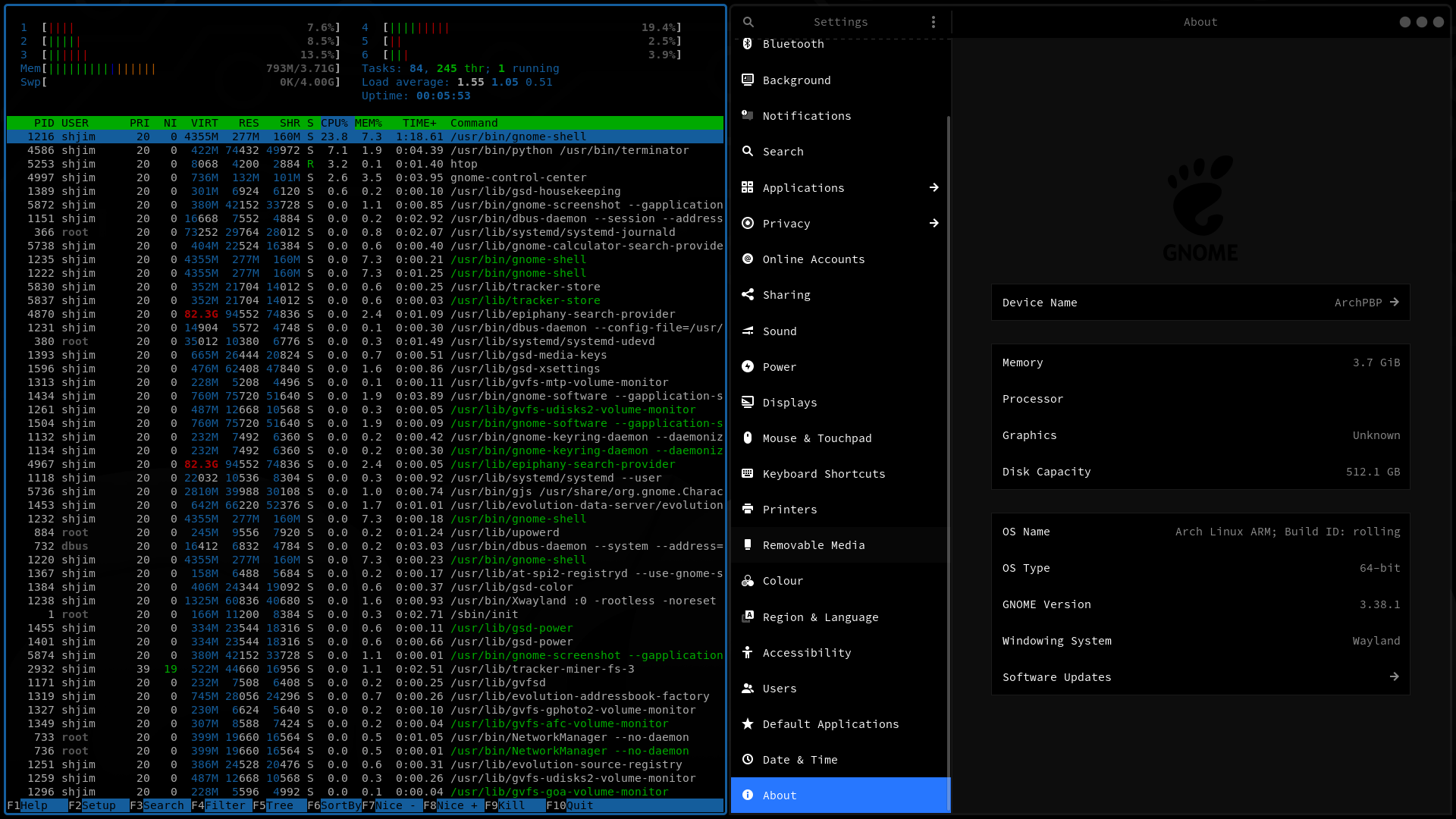Viewport: 1456px width, 819px height.
Task: Click the Users icon in sidebar
Action: point(748,688)
